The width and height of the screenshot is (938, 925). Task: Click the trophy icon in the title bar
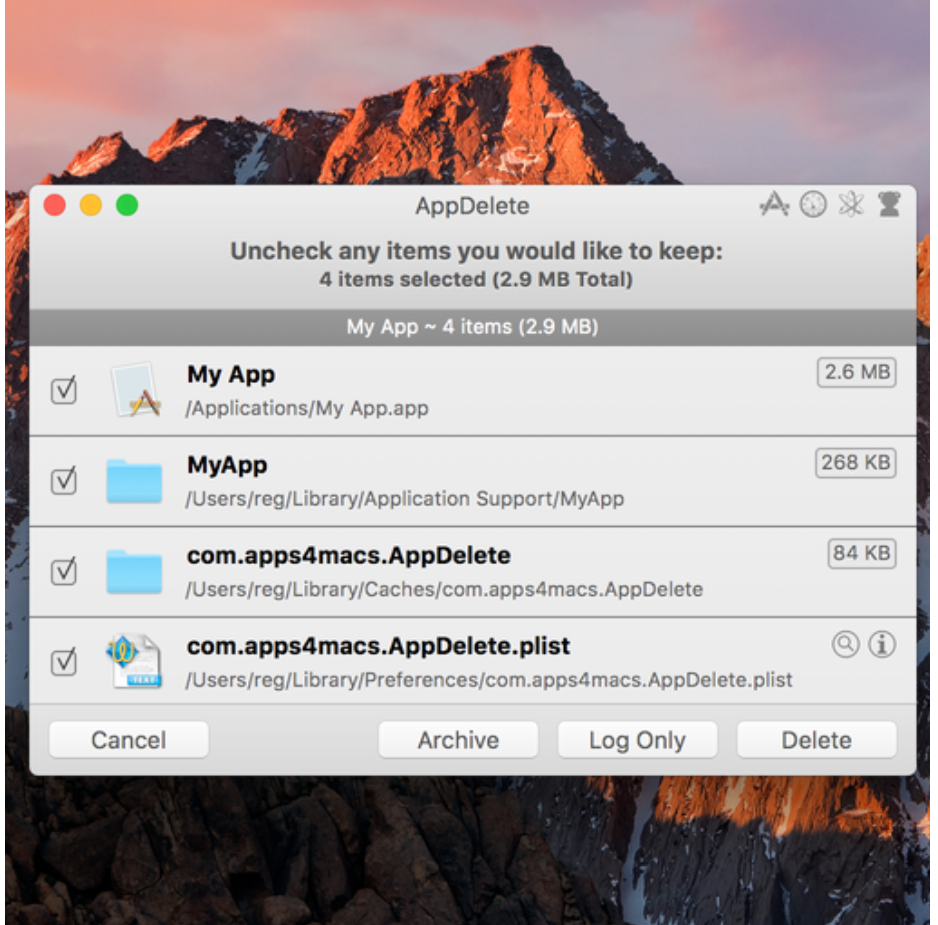pos(889,205)
